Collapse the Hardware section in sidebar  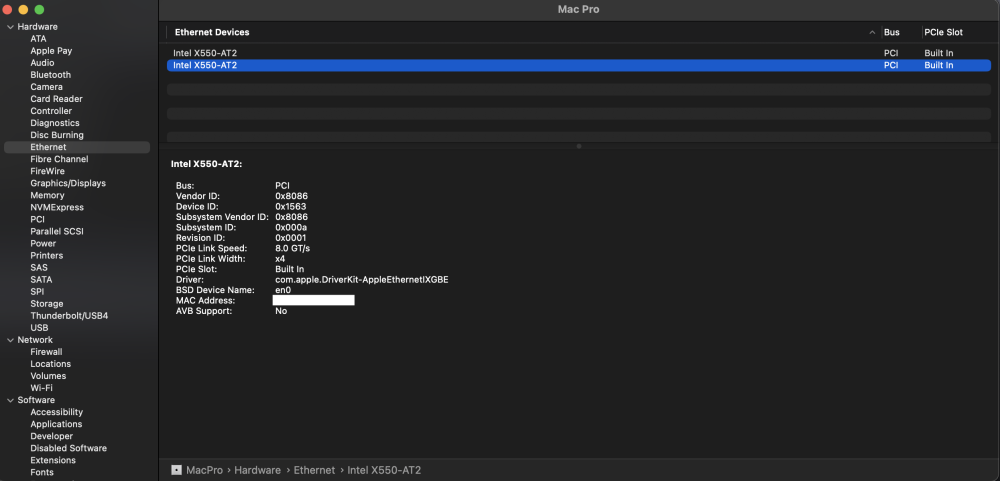[x=10, y=27]
